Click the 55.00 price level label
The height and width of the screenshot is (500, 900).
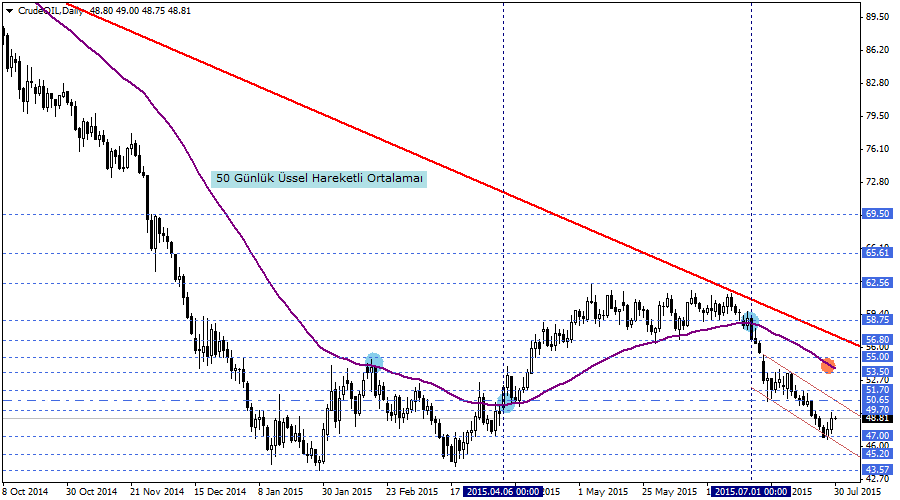pyautogui.click(x=877, y=357)
